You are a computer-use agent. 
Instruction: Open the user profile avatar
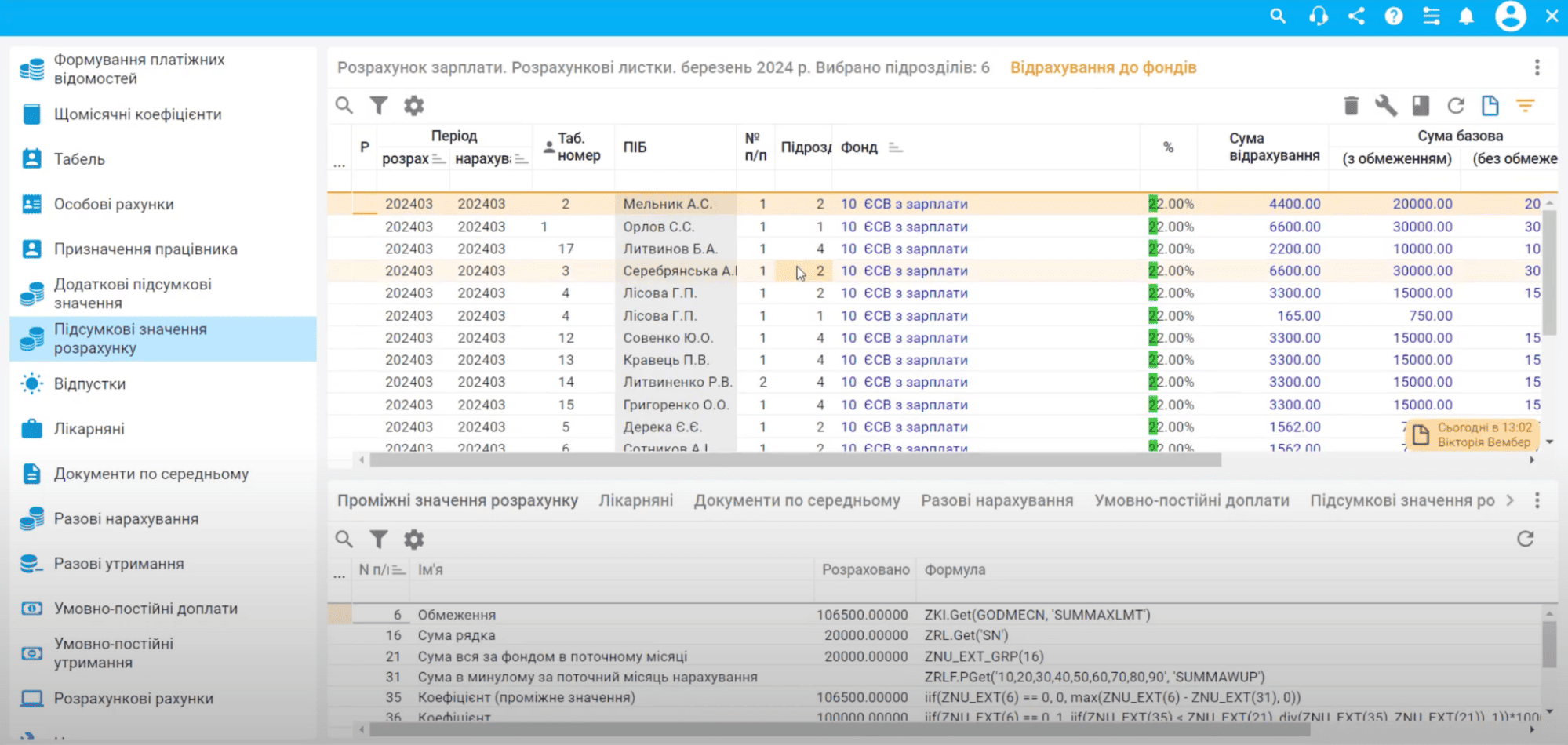(x=1510, y=16)
